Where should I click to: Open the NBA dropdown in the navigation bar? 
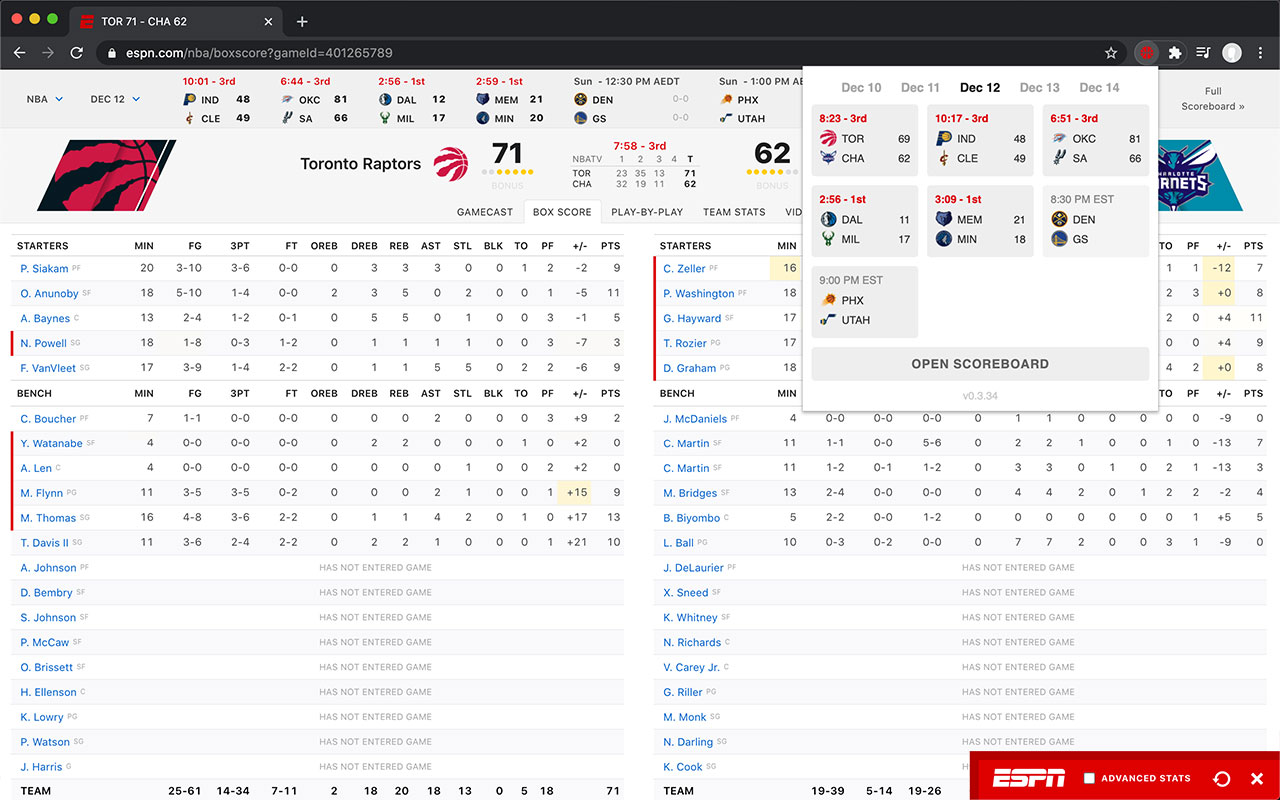point(42,99)
